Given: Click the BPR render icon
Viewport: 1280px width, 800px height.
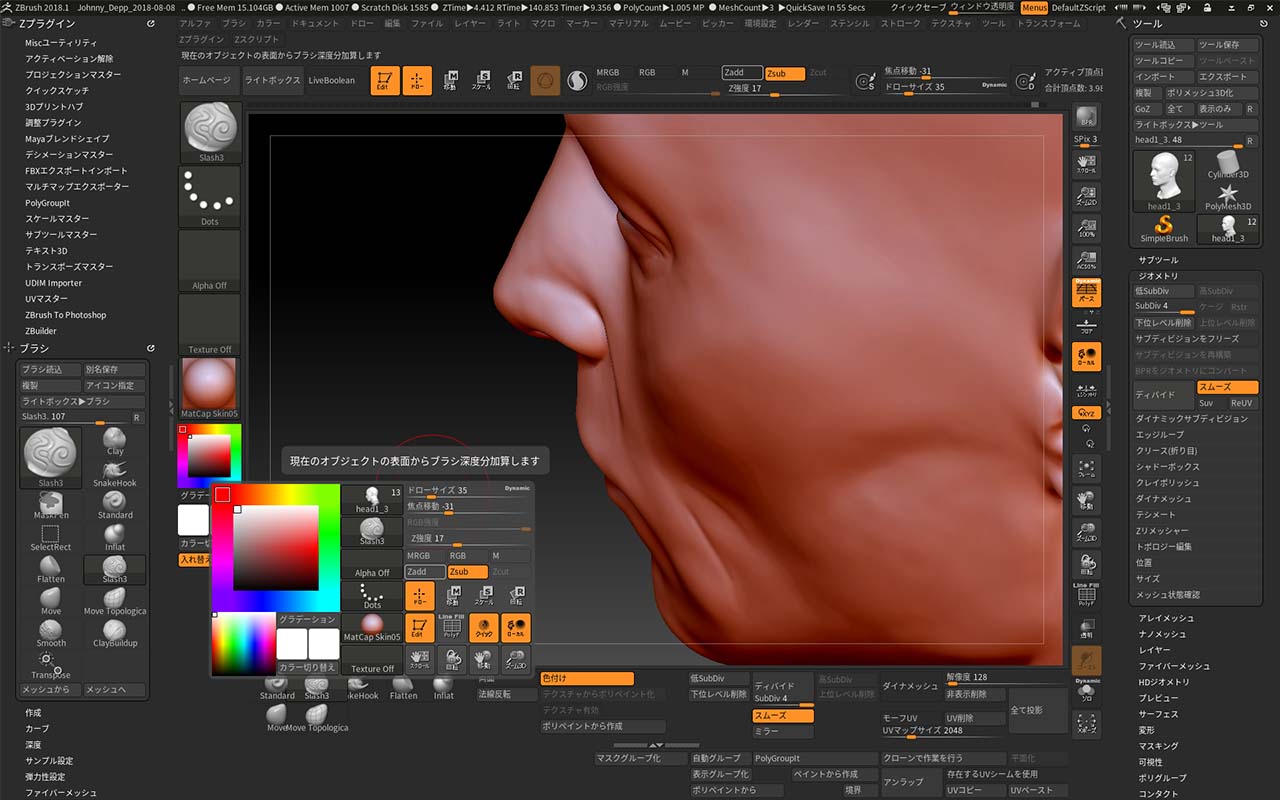Looking at the screenshot, I should [1086, 118].
